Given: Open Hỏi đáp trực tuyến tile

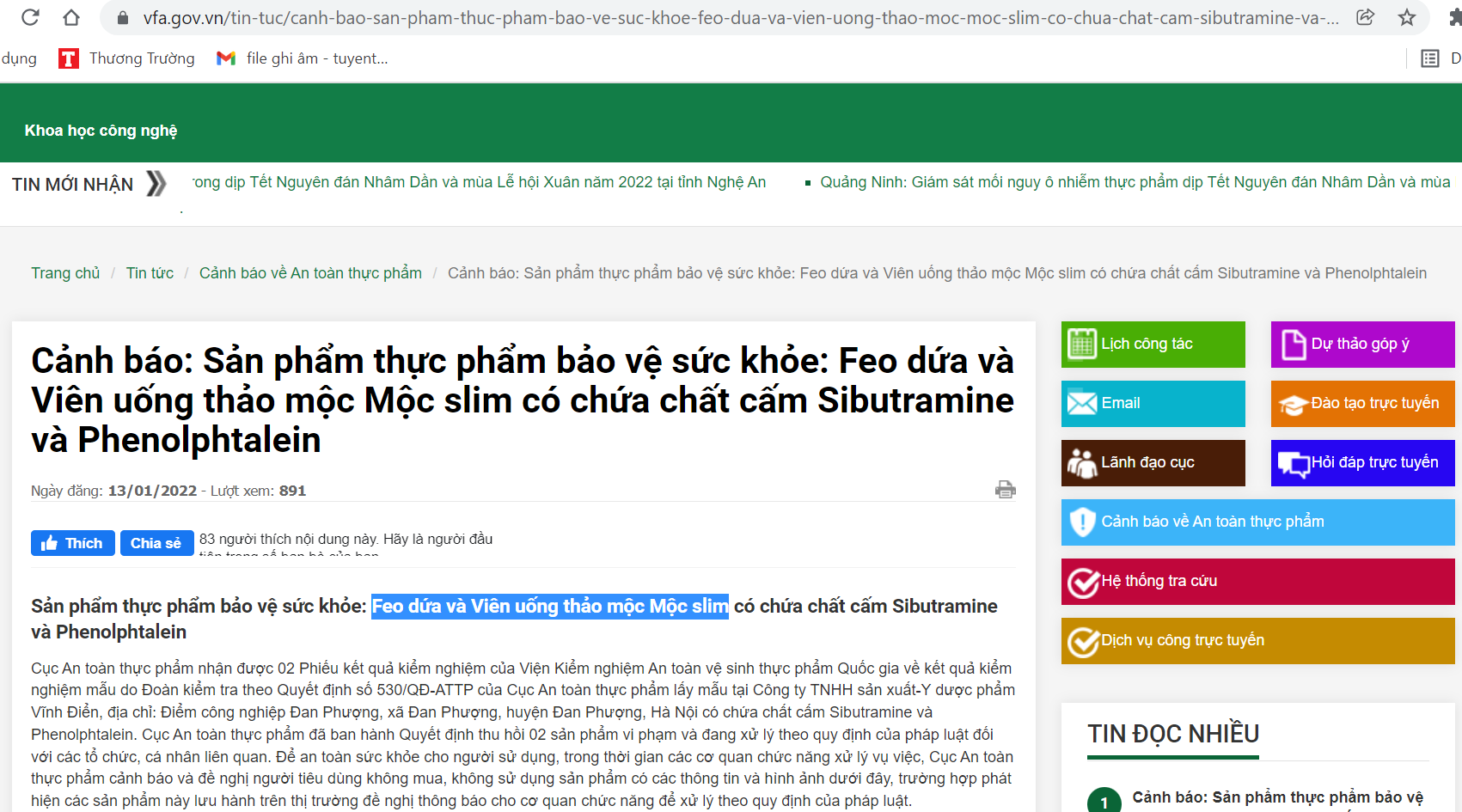Looking at the screenshot, I should coord(1361,463).
